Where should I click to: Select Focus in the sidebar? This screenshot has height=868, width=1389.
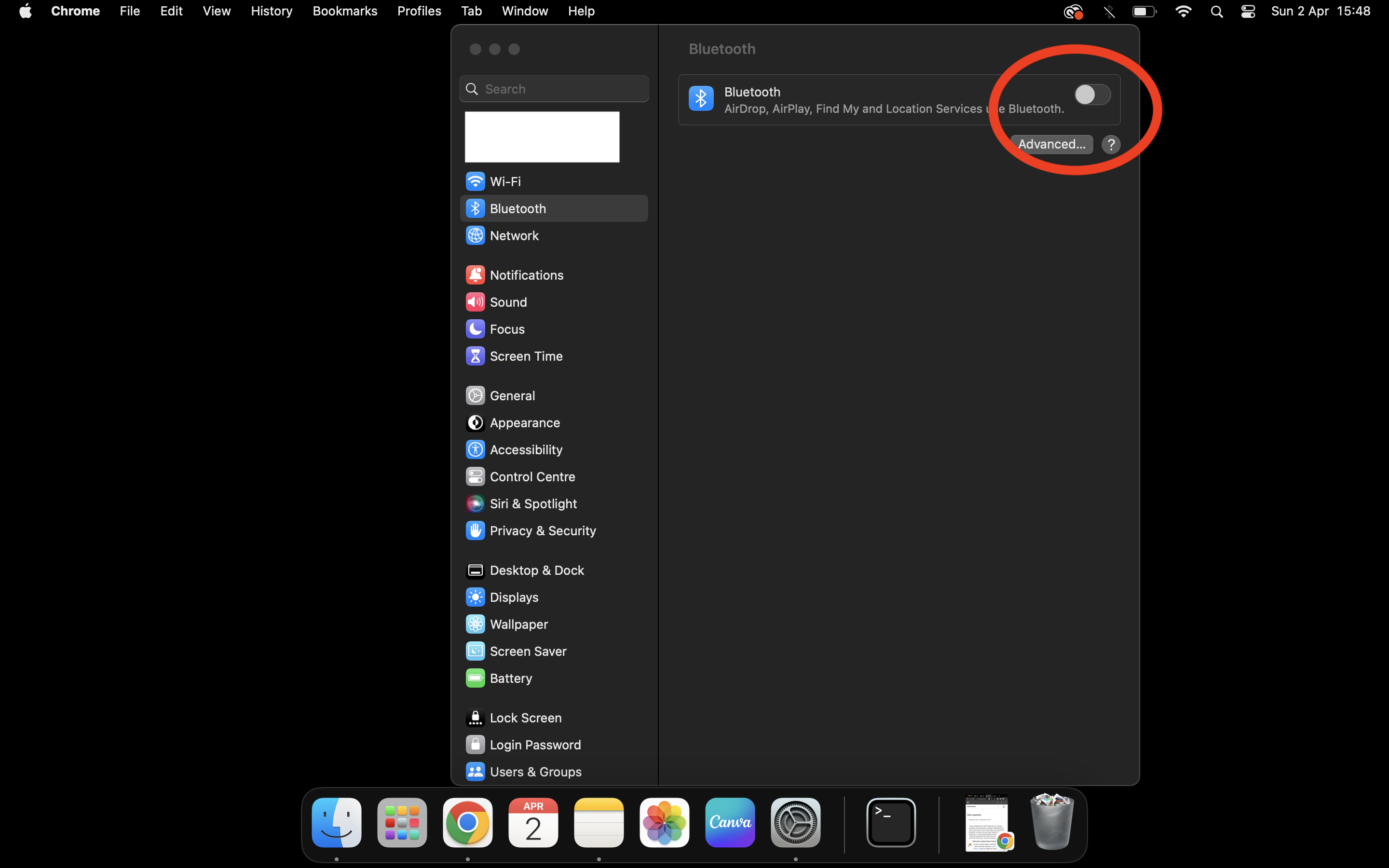[x=507, y=329]
